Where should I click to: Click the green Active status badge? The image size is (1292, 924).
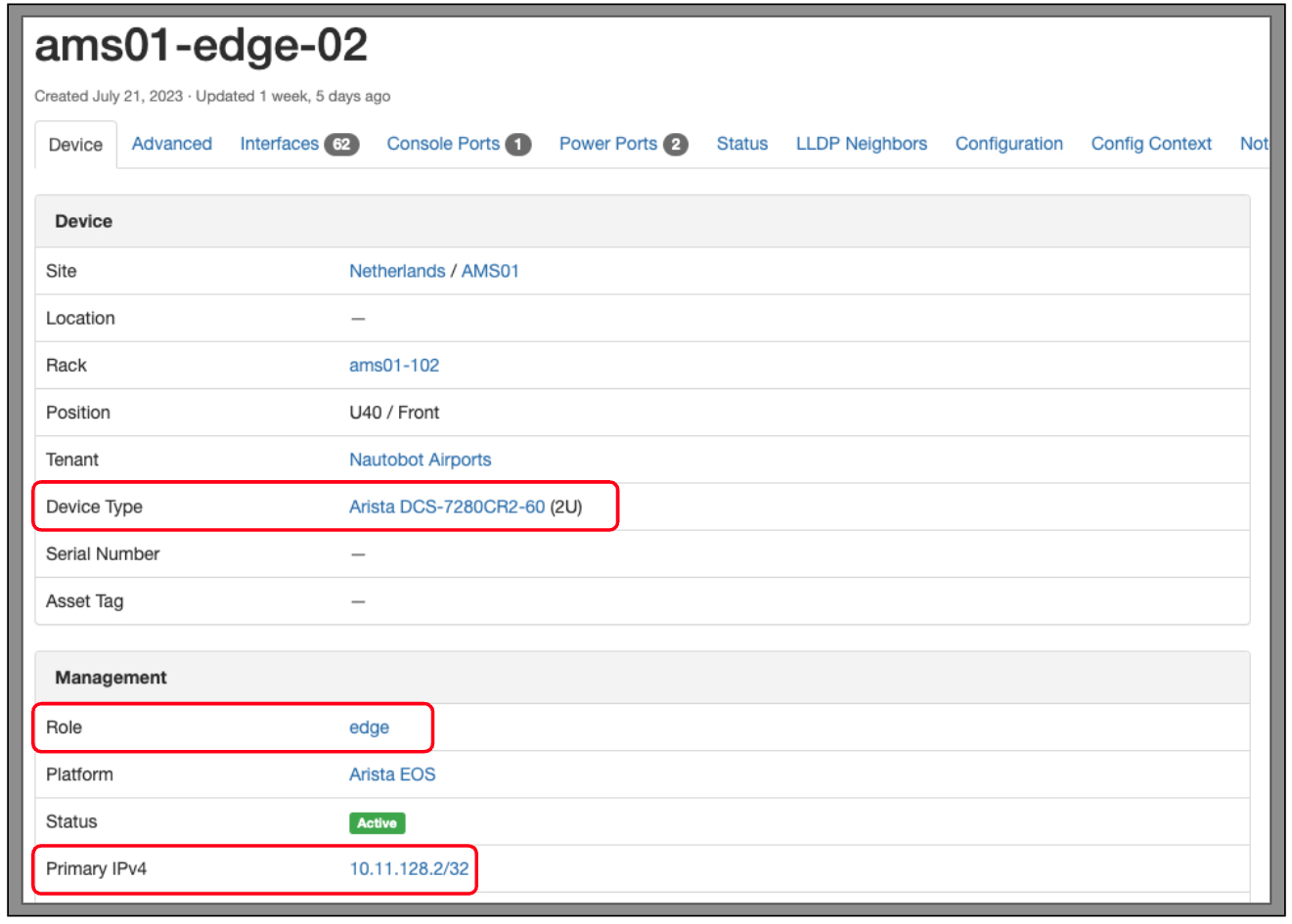pos(377,822)
